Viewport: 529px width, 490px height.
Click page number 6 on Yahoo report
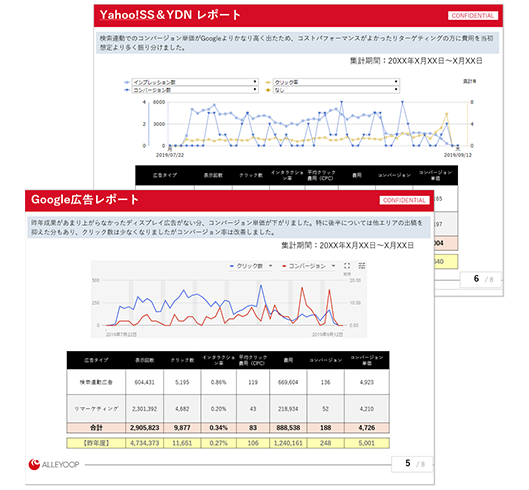(476, 279)
